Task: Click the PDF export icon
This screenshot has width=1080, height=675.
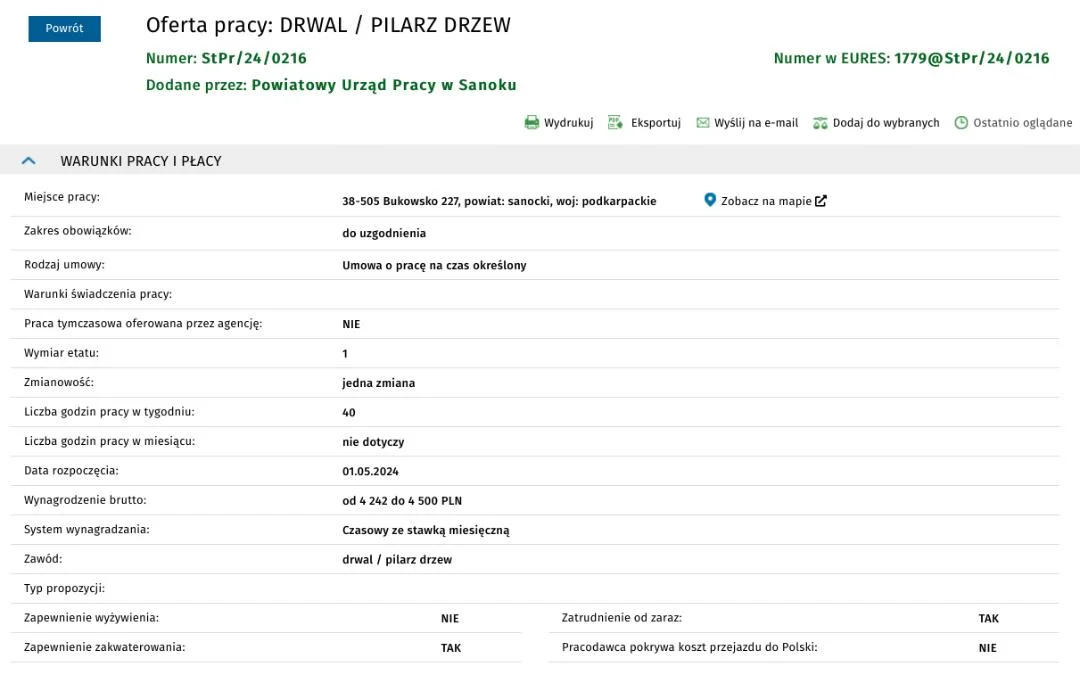Action: pos(615,123)
